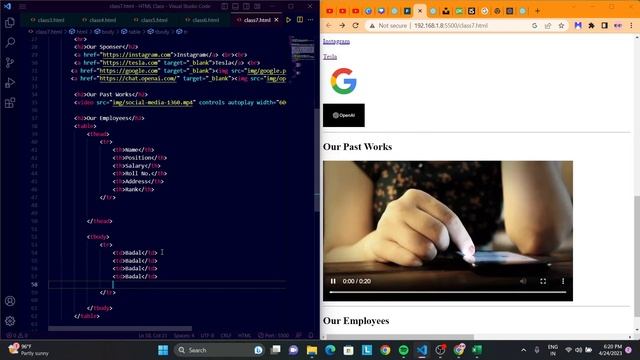Click the OpenAI logo image link
Screen dimensions: 640x360
[344, 115]
